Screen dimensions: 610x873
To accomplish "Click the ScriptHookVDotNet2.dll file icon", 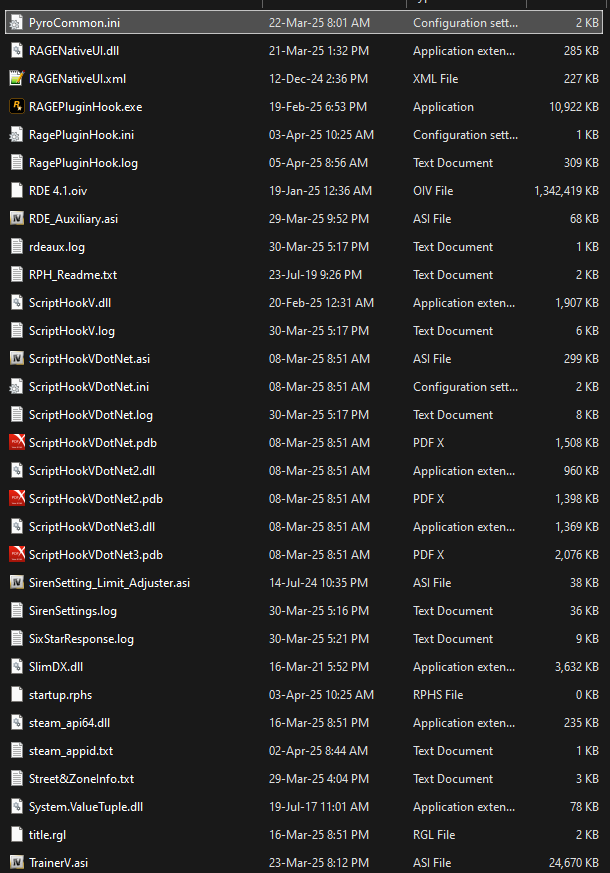I will pyautogui.click(x=17, y=470).
